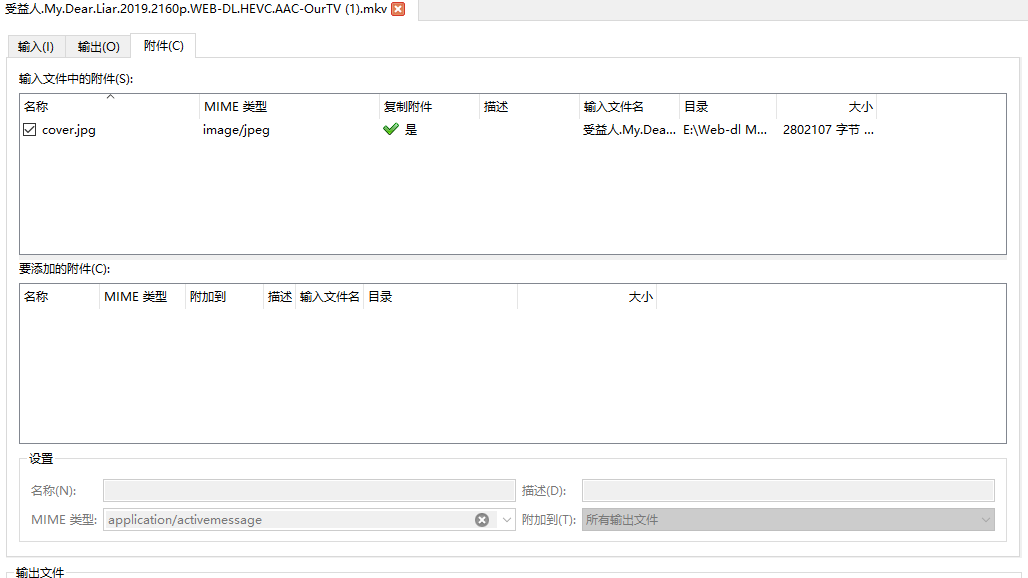Click the 输入文件名 header in top table
The width and height of the screenshot is (1028, 578).
629,107
